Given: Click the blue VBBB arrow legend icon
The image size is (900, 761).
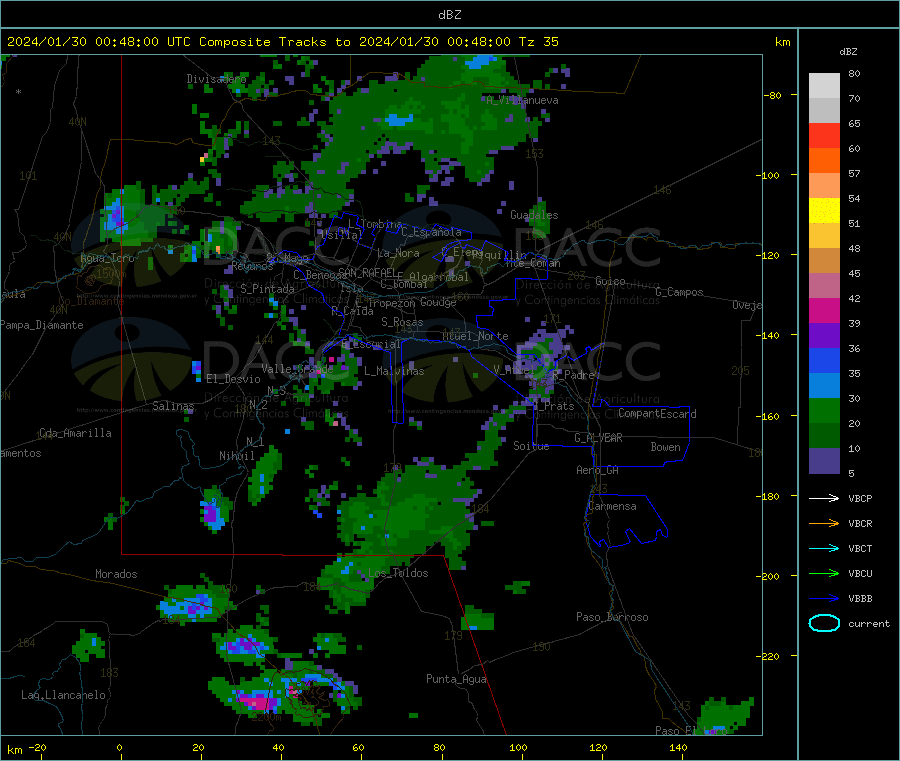Looking at the screenshot, I should point(824,598).
